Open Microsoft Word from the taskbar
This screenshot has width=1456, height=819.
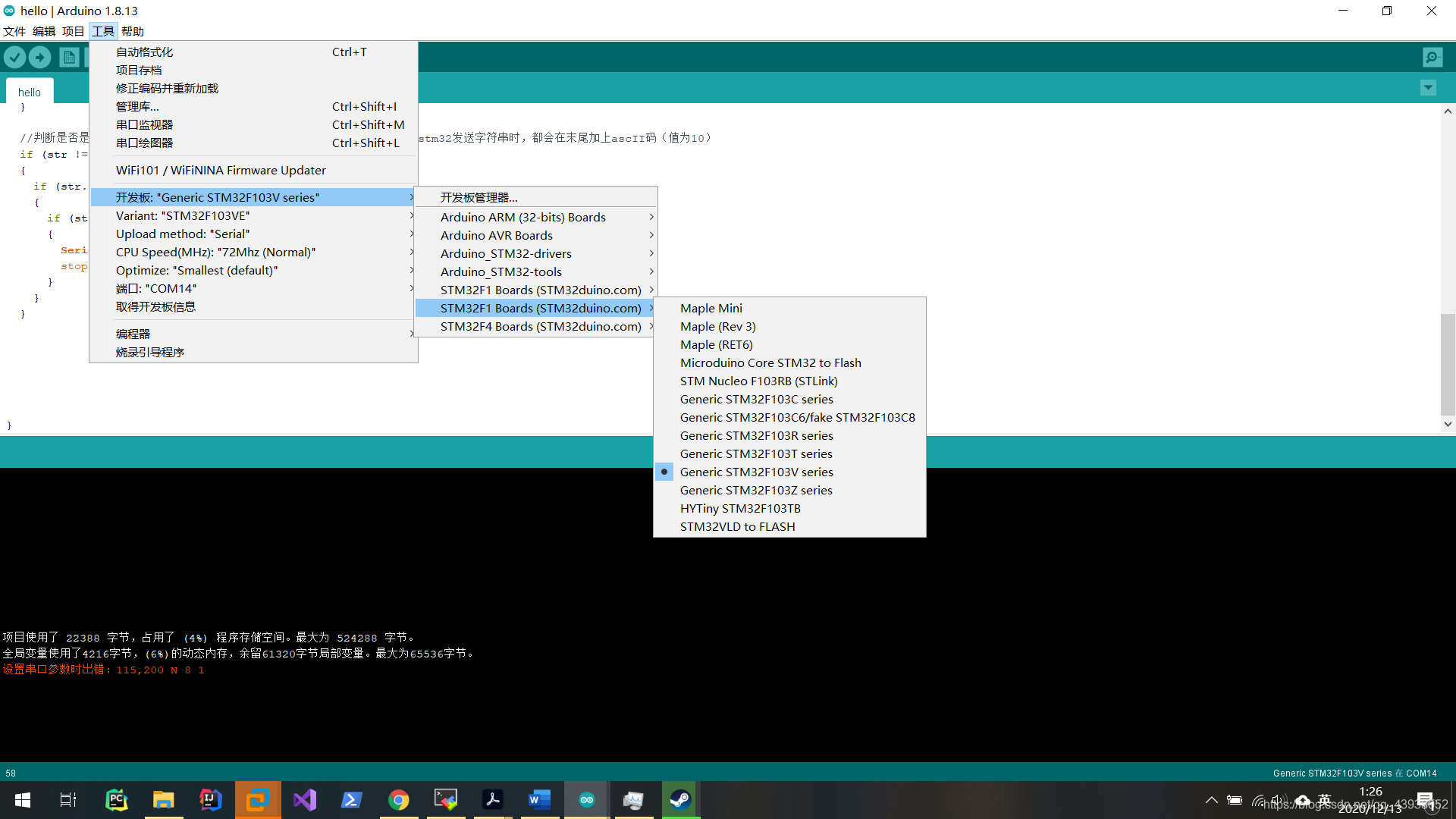540,799
